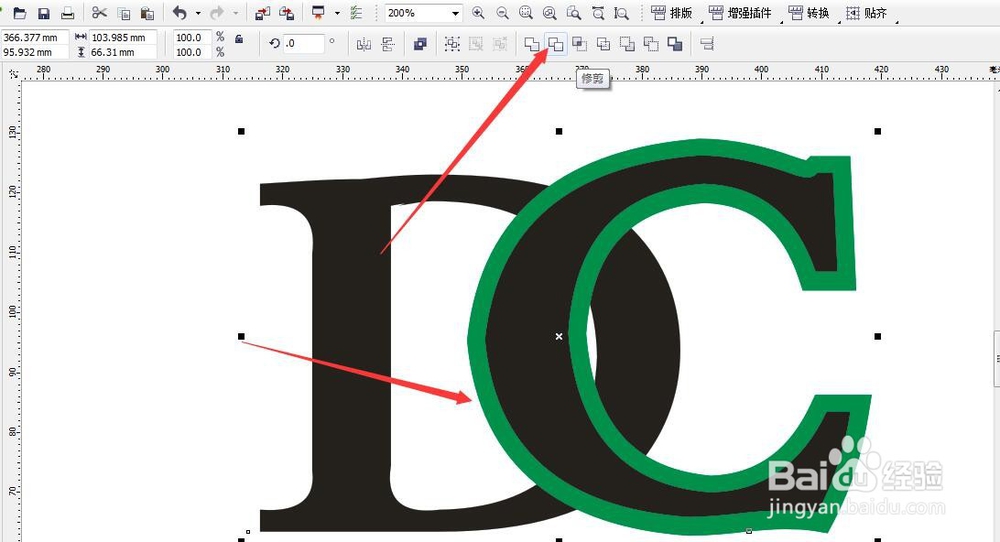Click the Trim (修剪) shaping icon
The width and height of the screenshot is (1000, 542).
(555, 44)
